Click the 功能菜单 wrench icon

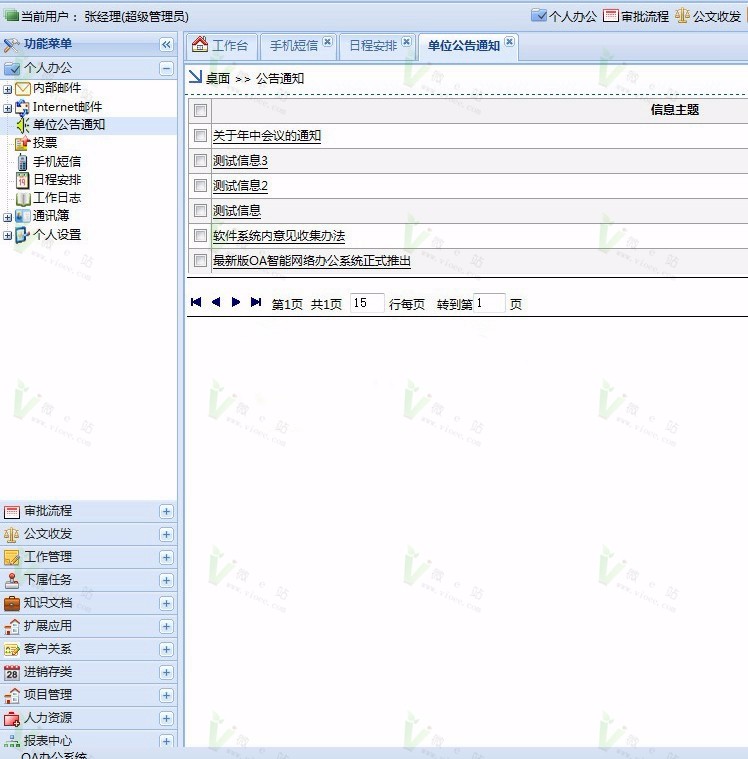point(12,45)
